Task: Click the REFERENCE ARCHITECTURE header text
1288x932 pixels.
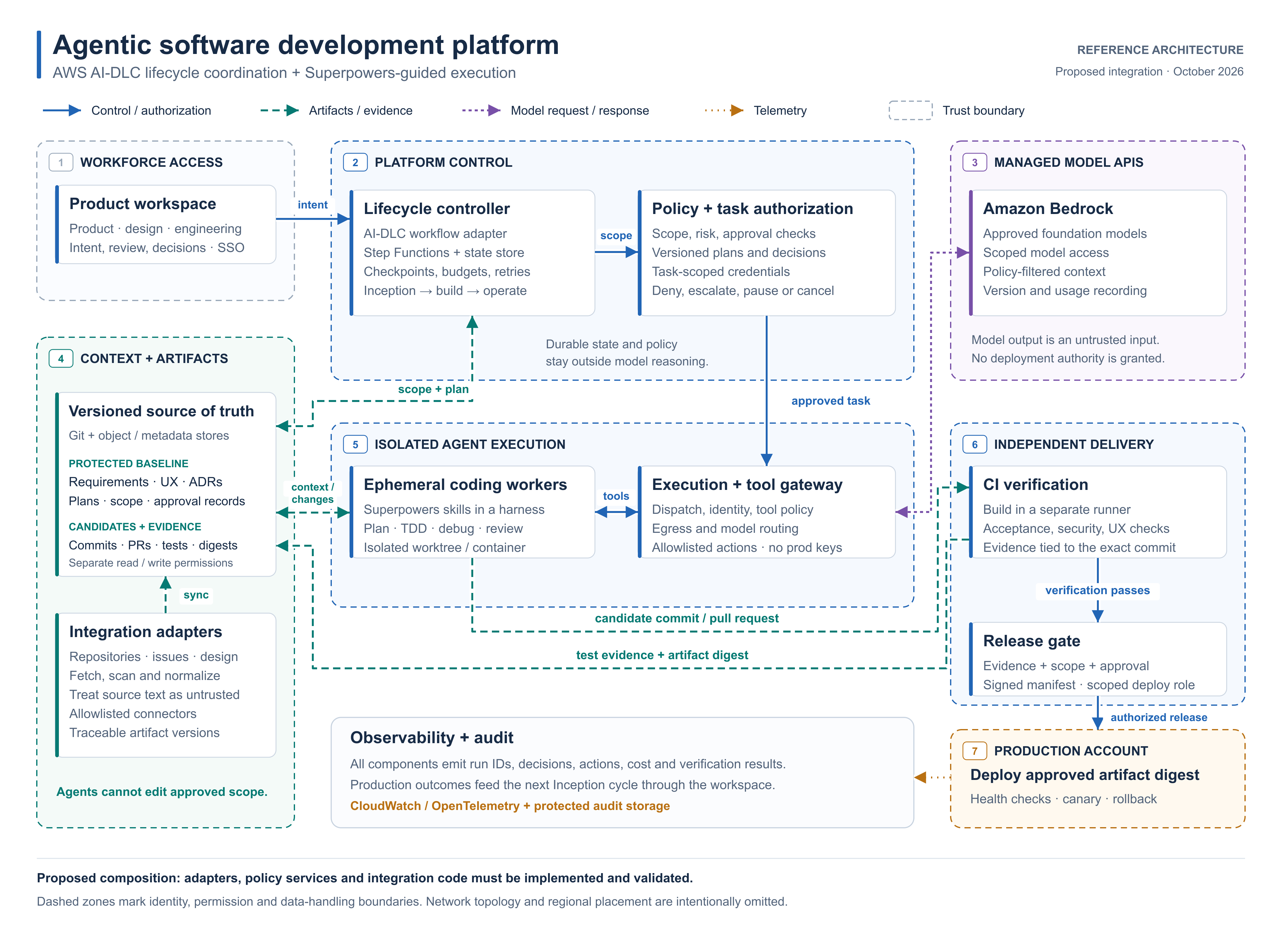Action: (x=1160, y=50)
